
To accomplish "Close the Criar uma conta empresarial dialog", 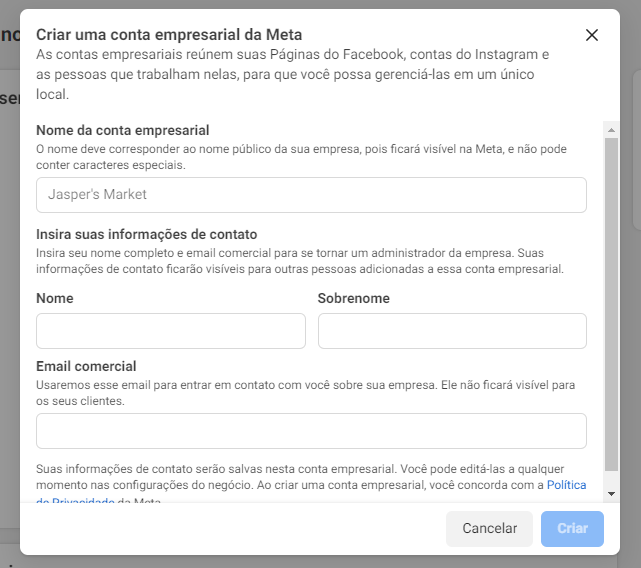I will tap(592, 35).
